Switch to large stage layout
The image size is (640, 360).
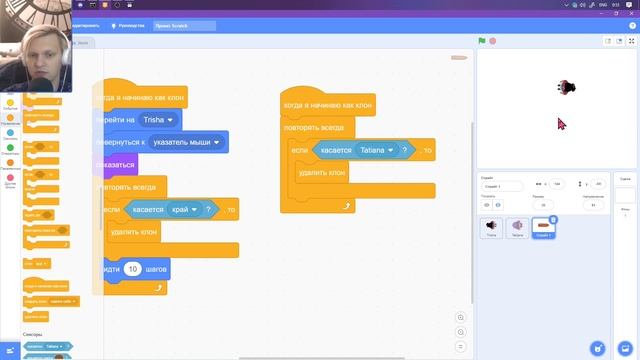[x=619, y=41]
